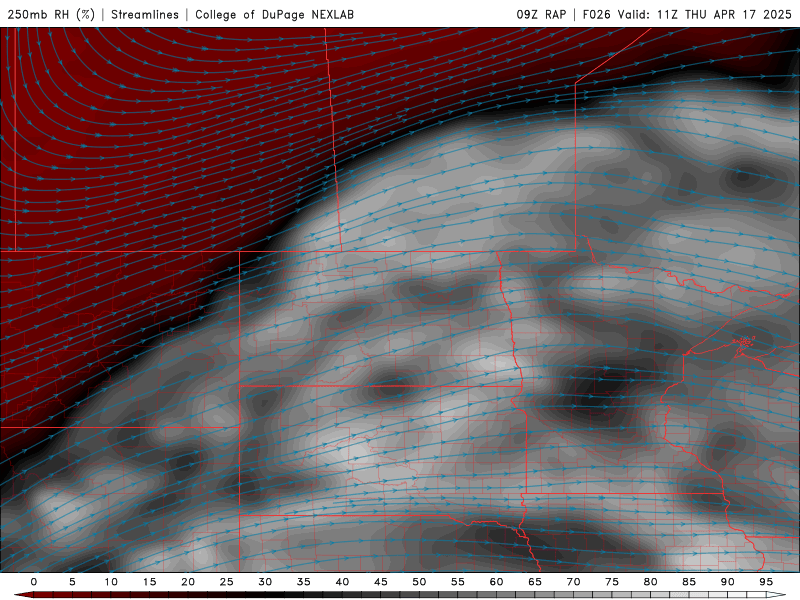
Task: Click the colorbar value label "50"
Action: (x=419, y=582)
